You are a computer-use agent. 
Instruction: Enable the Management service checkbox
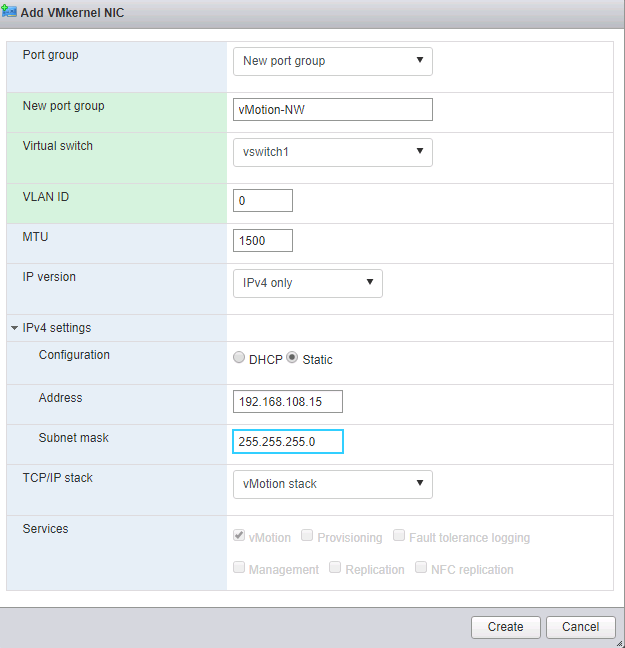coord(239,568)
